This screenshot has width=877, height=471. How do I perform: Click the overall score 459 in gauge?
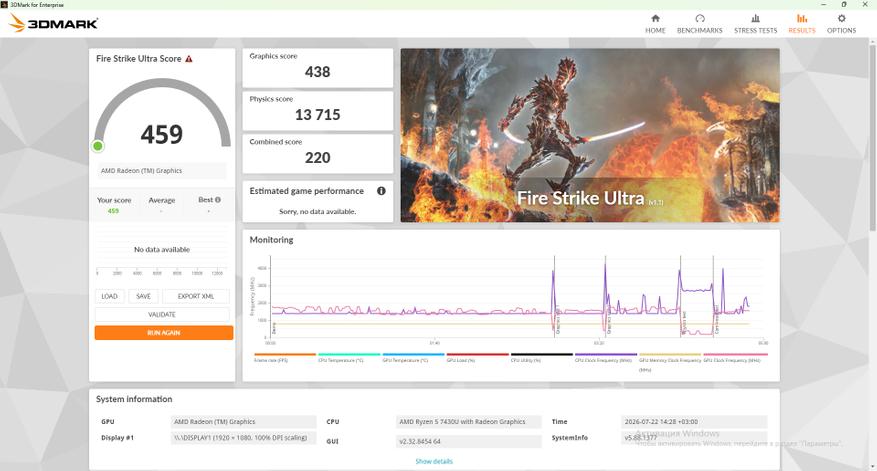coord(162,134)
